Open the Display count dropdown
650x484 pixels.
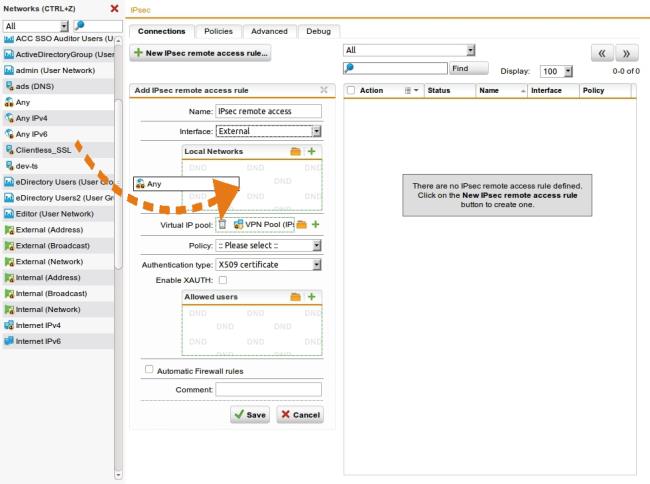[x=568, y=71]
